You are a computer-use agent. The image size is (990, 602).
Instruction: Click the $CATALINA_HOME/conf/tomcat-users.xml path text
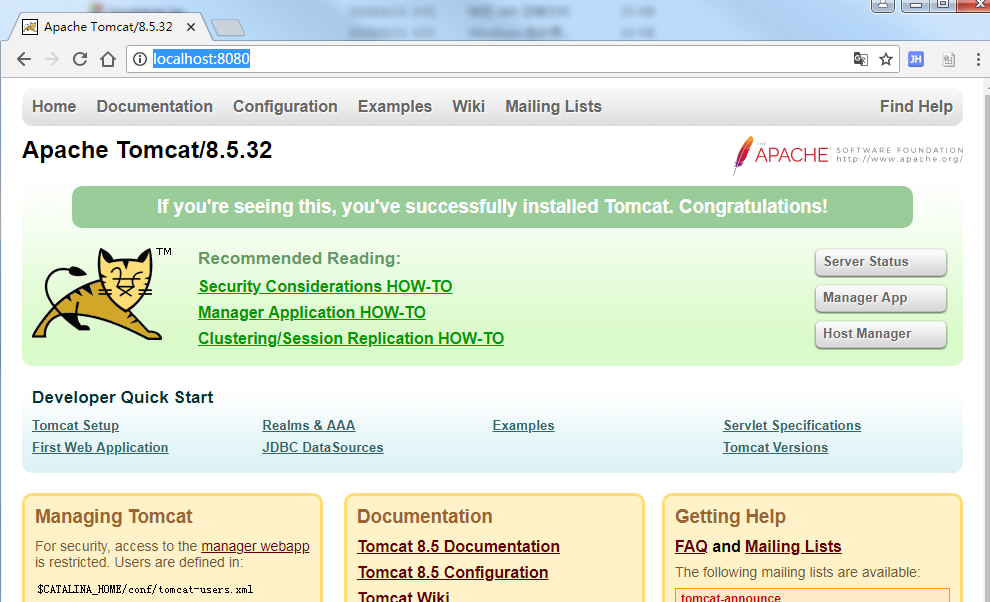click(x=145, y=589)
